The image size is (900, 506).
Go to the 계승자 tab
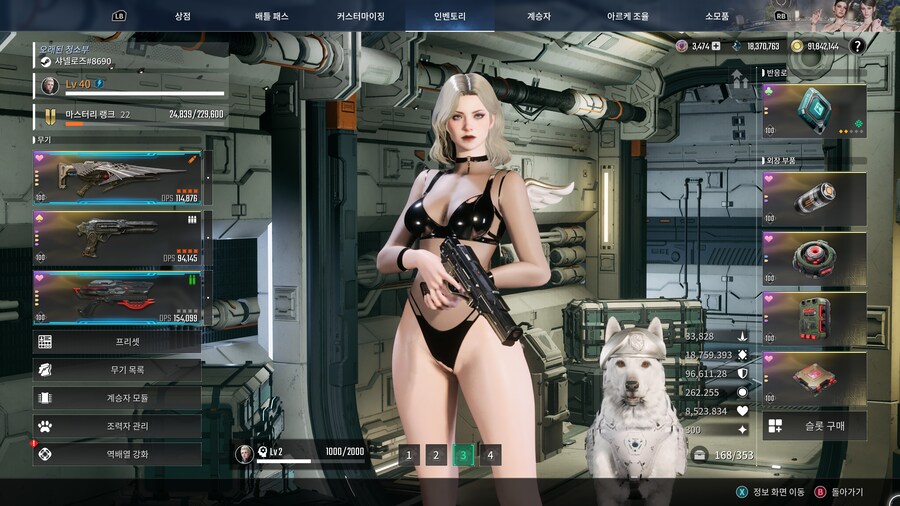click(538, 16)
